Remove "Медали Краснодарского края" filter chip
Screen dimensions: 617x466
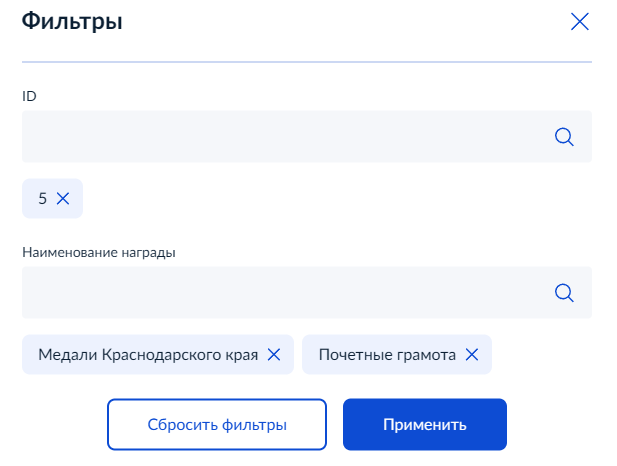coord(274,354)
